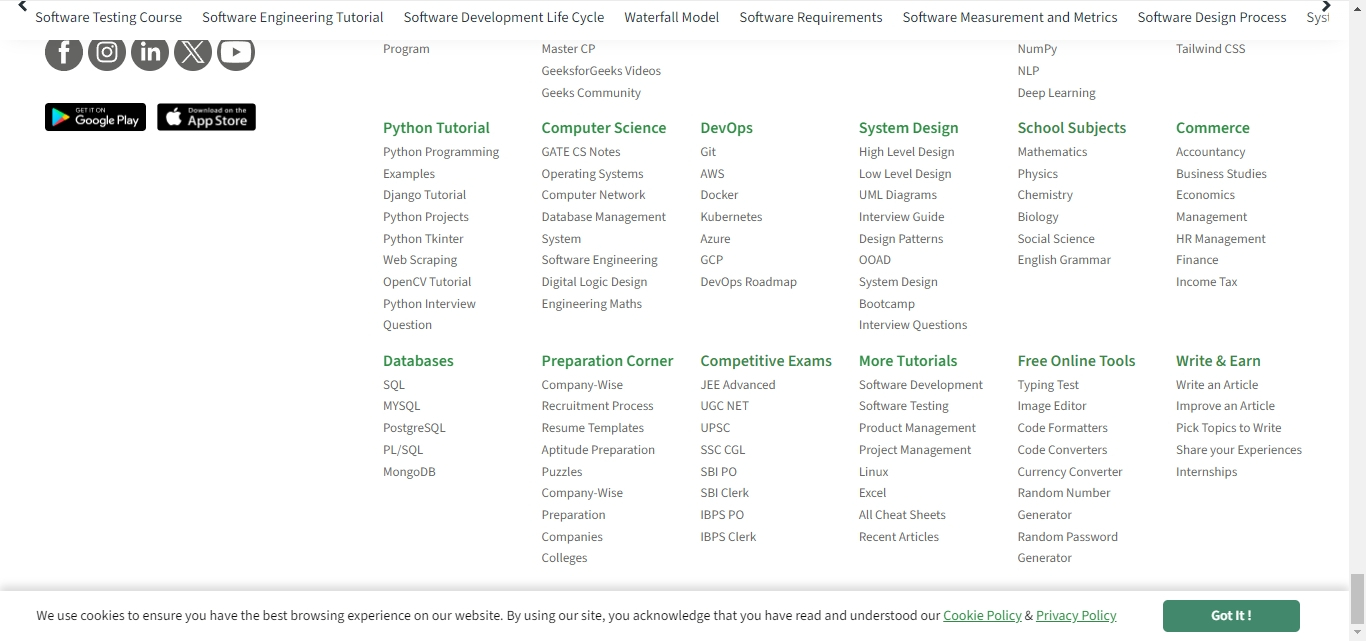Open the Resume Templates link
Viewport: 1366px width, 641px height.
[593, 428]
